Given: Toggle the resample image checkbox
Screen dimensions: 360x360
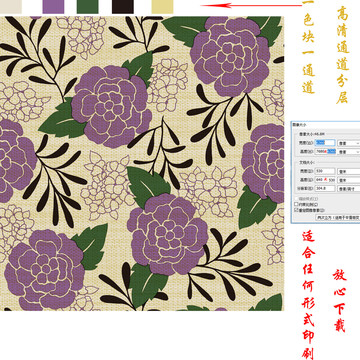Looking at the screenshot, I should point(296,210).
